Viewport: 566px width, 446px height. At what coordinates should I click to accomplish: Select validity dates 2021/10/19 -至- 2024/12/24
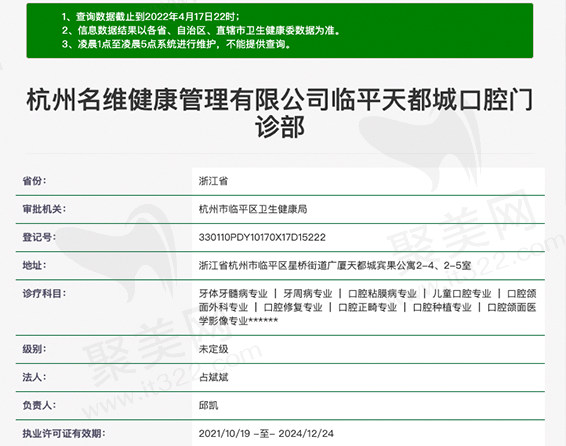pos(266,433)
